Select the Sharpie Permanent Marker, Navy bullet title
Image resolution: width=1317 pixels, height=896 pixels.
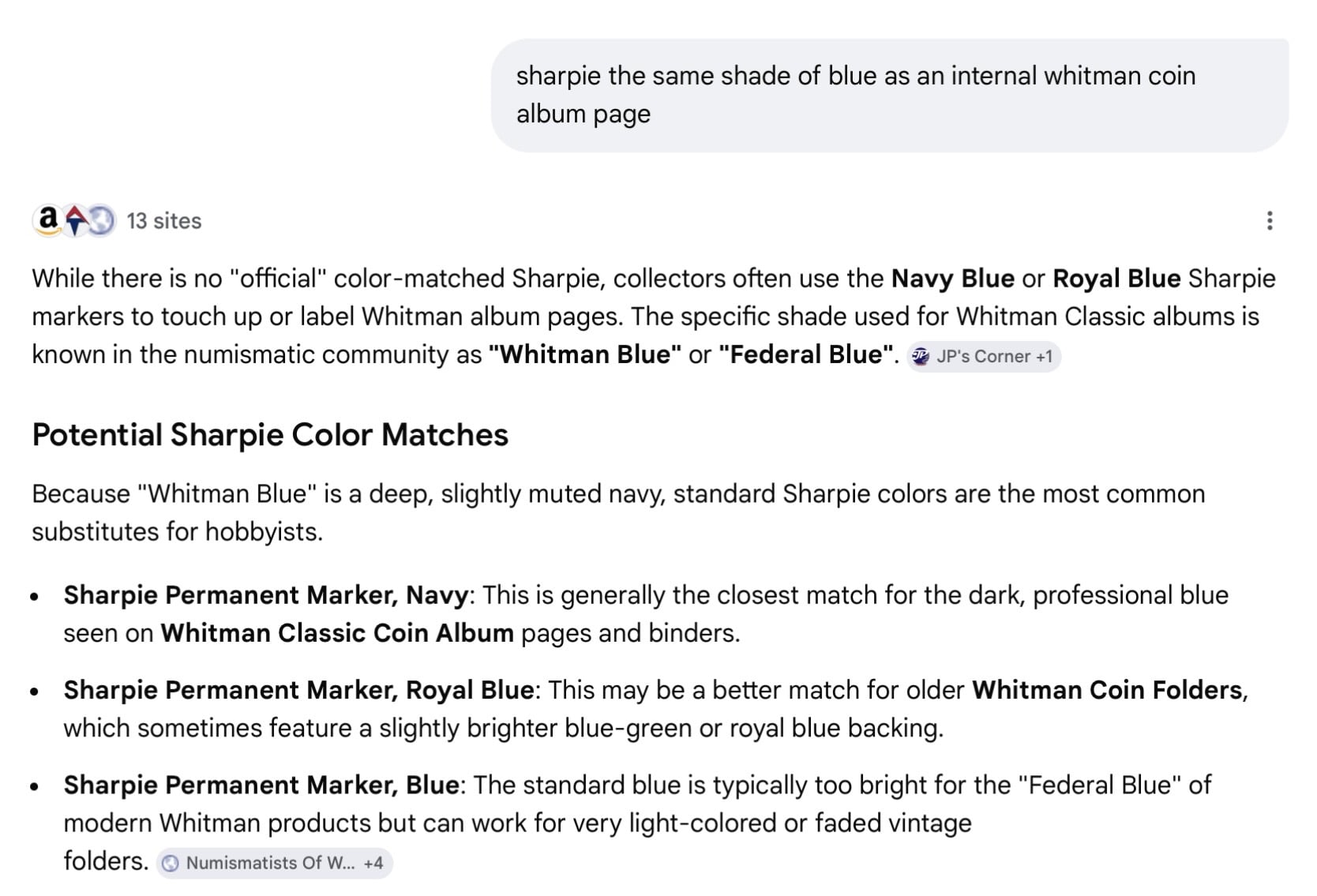pos(266,595)
